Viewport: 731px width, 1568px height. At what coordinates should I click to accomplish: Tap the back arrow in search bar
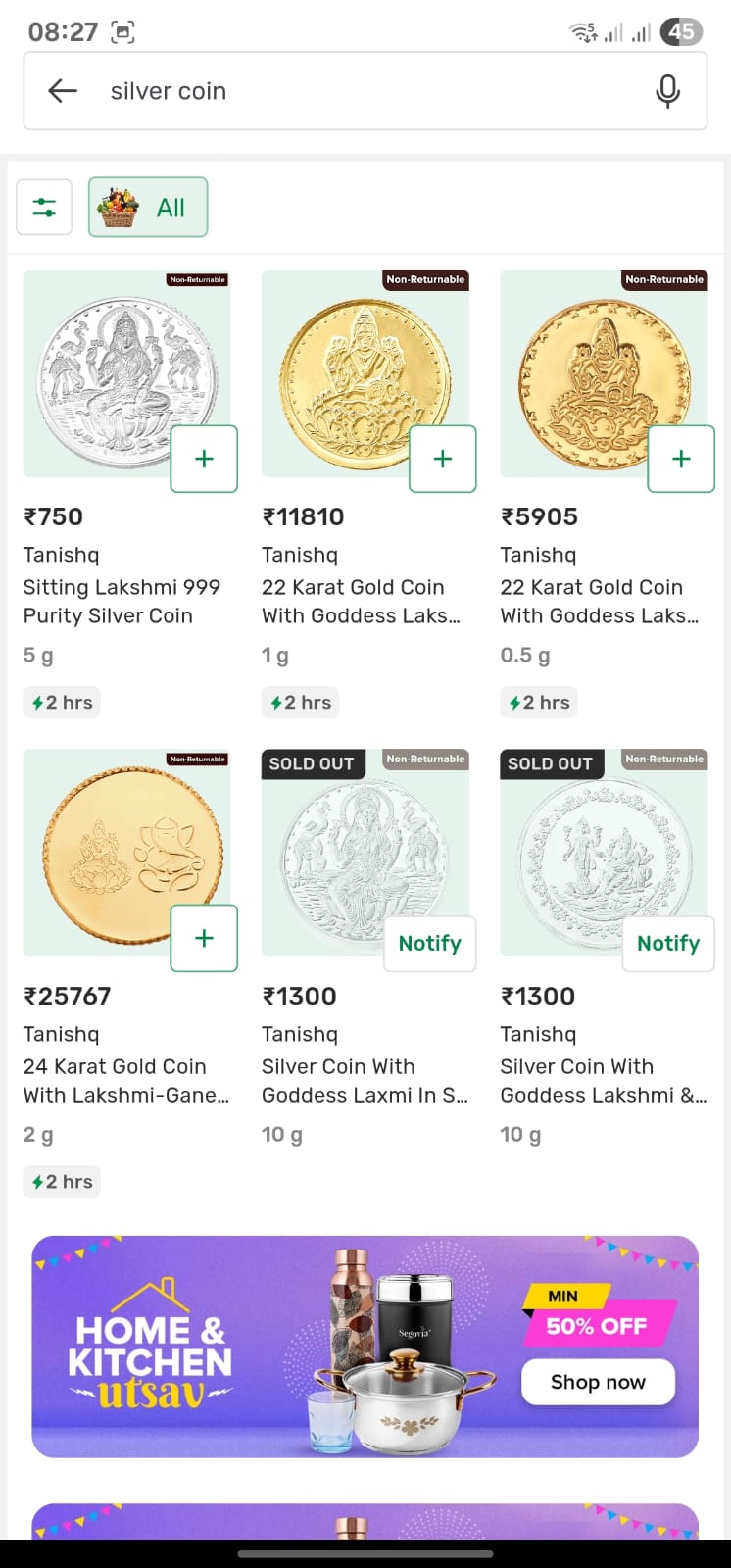click(x=63, y=91)
